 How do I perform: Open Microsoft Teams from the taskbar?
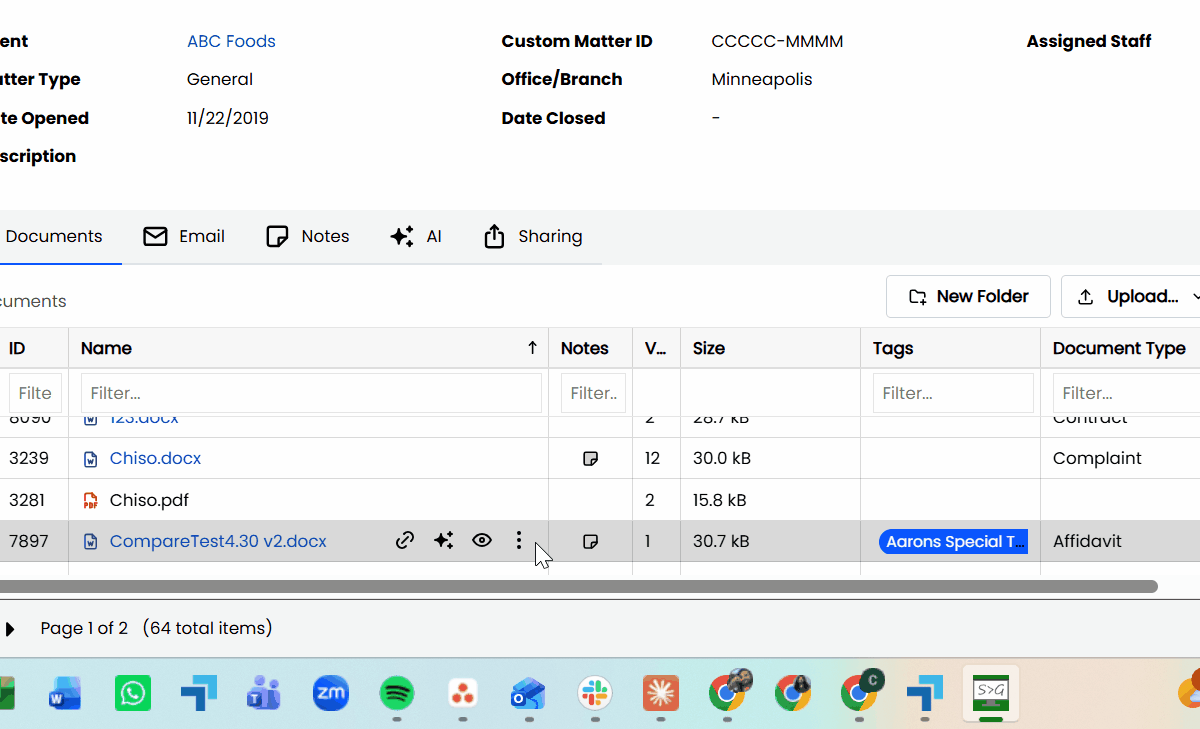264,693
